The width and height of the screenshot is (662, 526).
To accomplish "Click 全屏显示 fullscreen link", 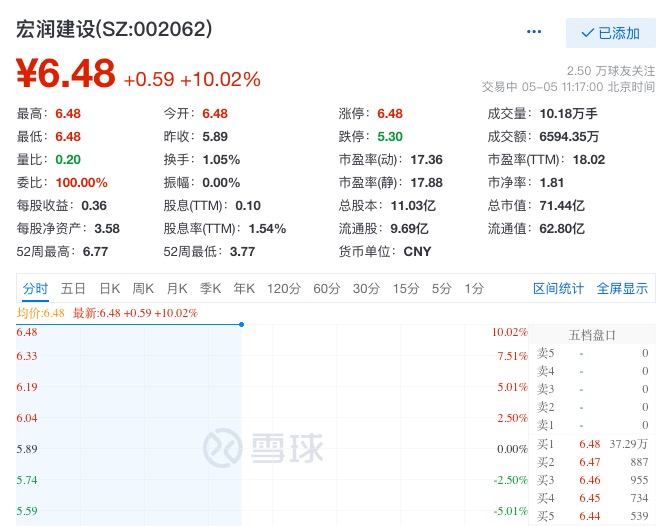I will (622, 288).
